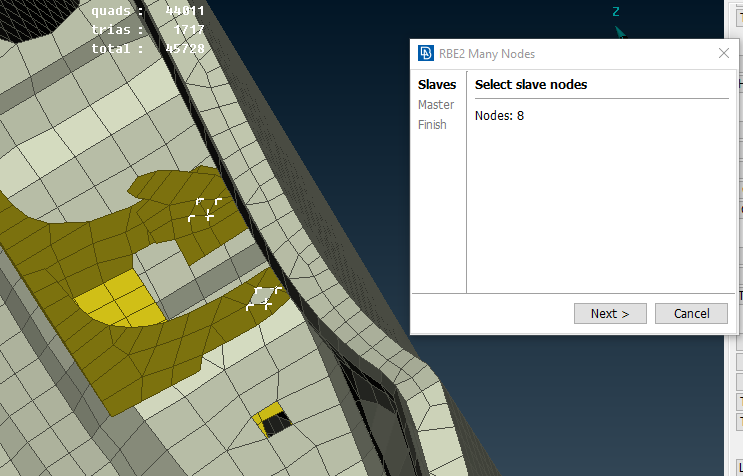The width and height of the screenshot is (743, 476).
Task: Pick the upper selected node cross marker
Action: [x=209, y=216]
